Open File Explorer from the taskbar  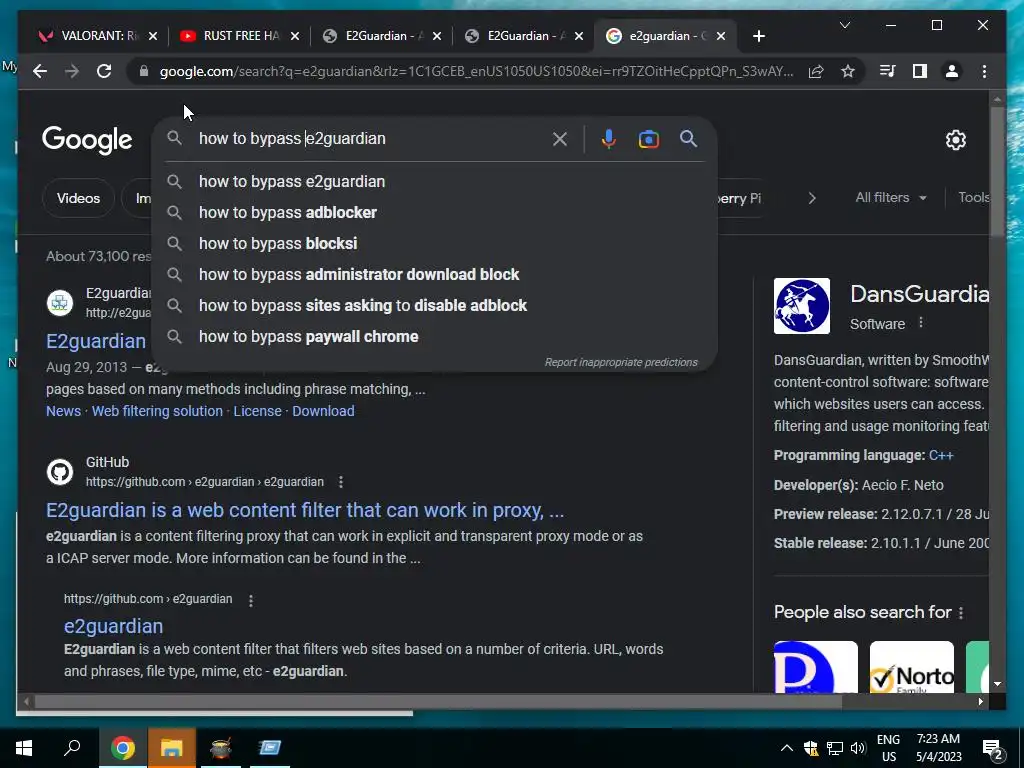(x=172, y=748)
